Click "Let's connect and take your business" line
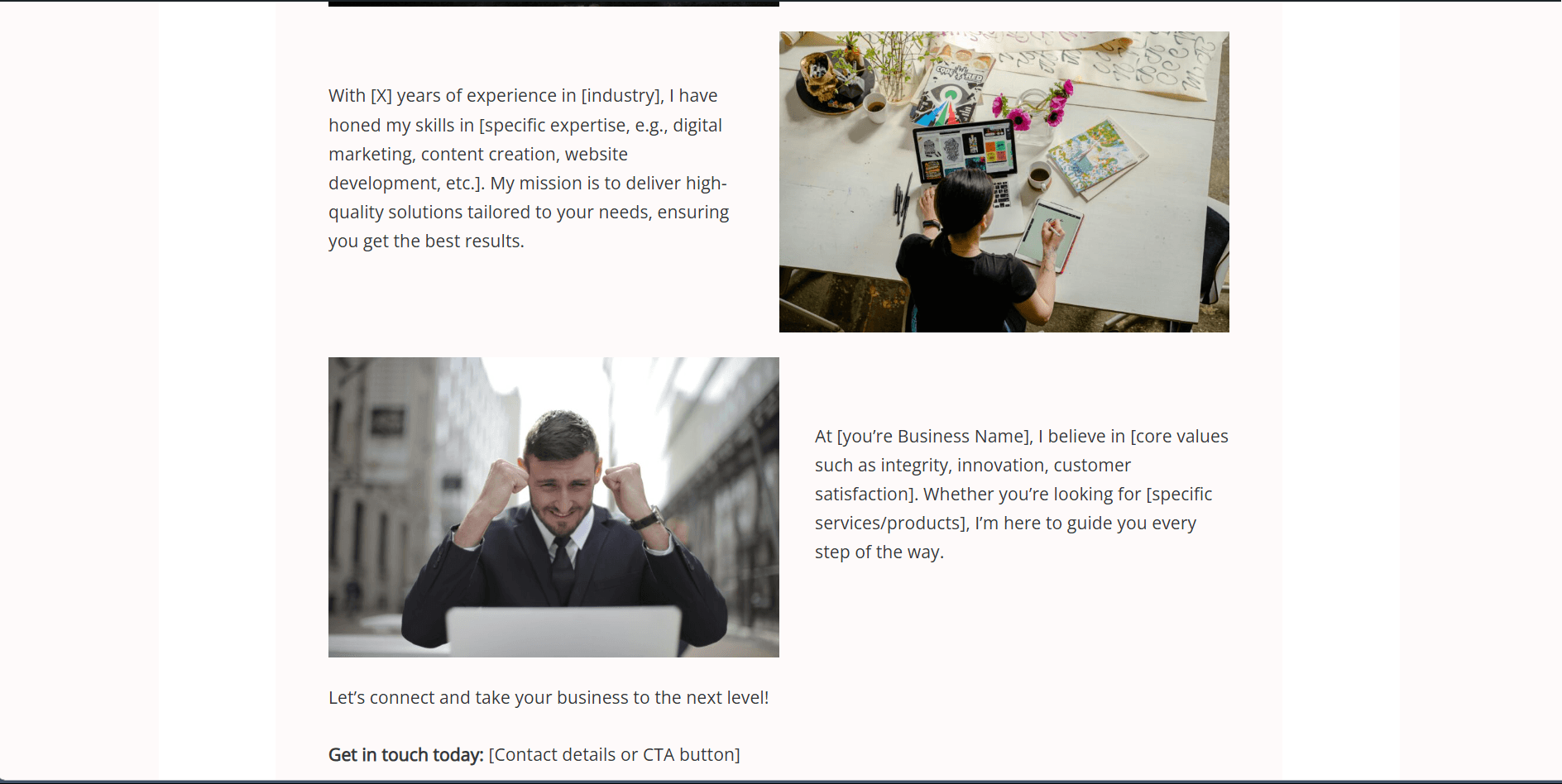 [549, 697]
